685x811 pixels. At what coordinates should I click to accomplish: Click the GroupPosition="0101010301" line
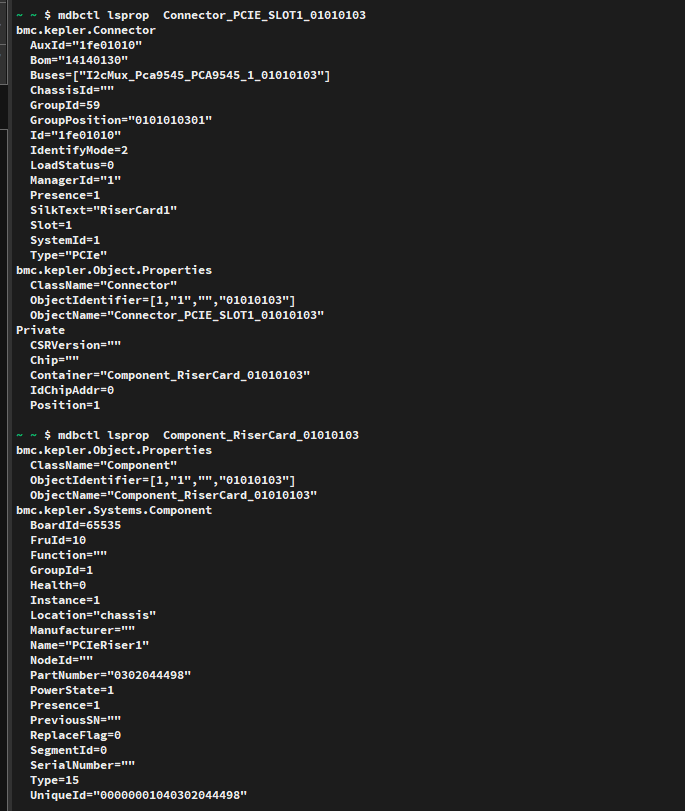[121, 120]
